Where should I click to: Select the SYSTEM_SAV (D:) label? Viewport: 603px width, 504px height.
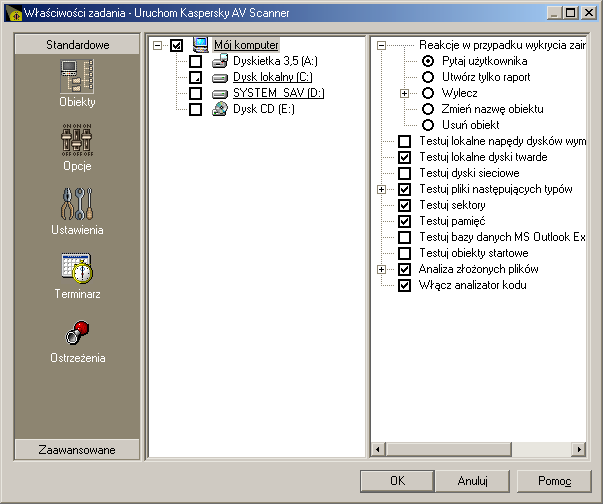click(278, 93)
